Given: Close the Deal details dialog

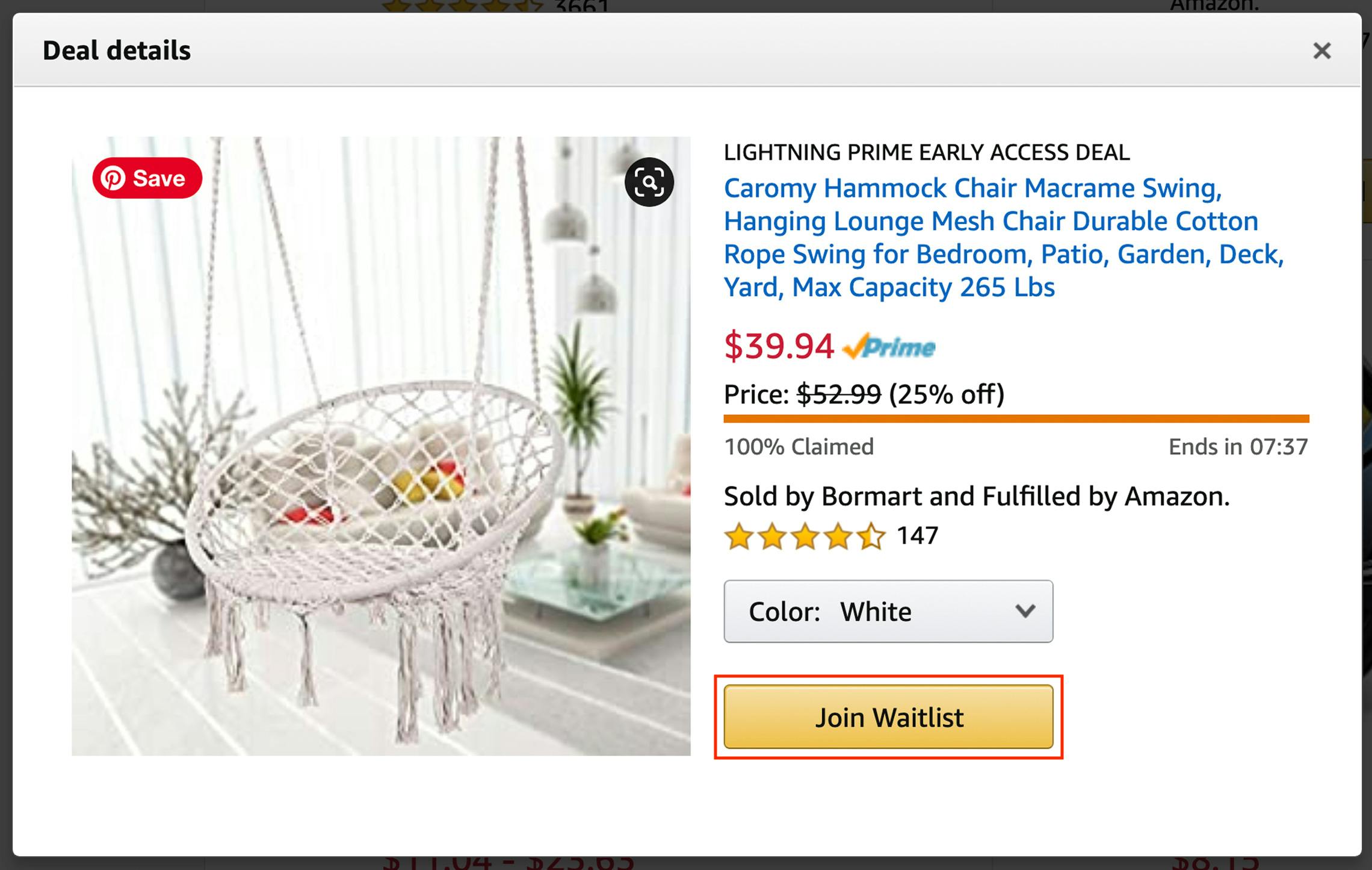Looking at the screenshot, I should (1321, 51).
